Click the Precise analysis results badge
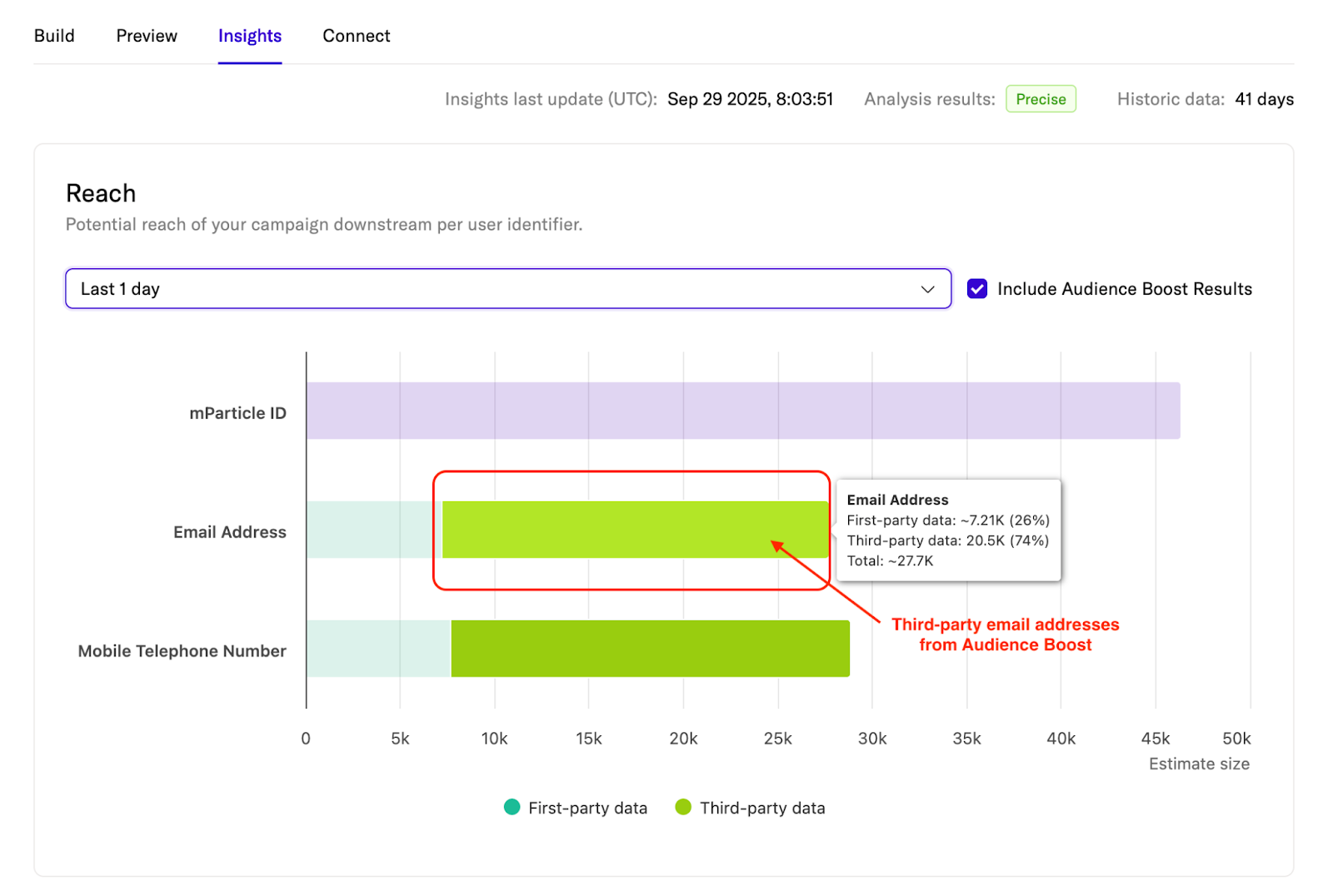This screenshot has height=896, width=1333. click(x=1040, y=99)
